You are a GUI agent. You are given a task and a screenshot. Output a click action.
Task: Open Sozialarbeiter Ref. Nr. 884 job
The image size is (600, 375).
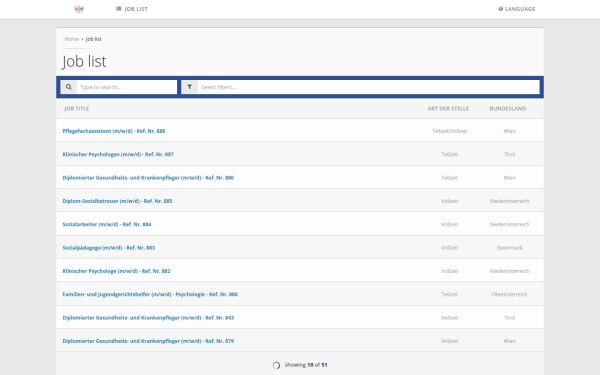pyautogui.click(x=107, y=224)
